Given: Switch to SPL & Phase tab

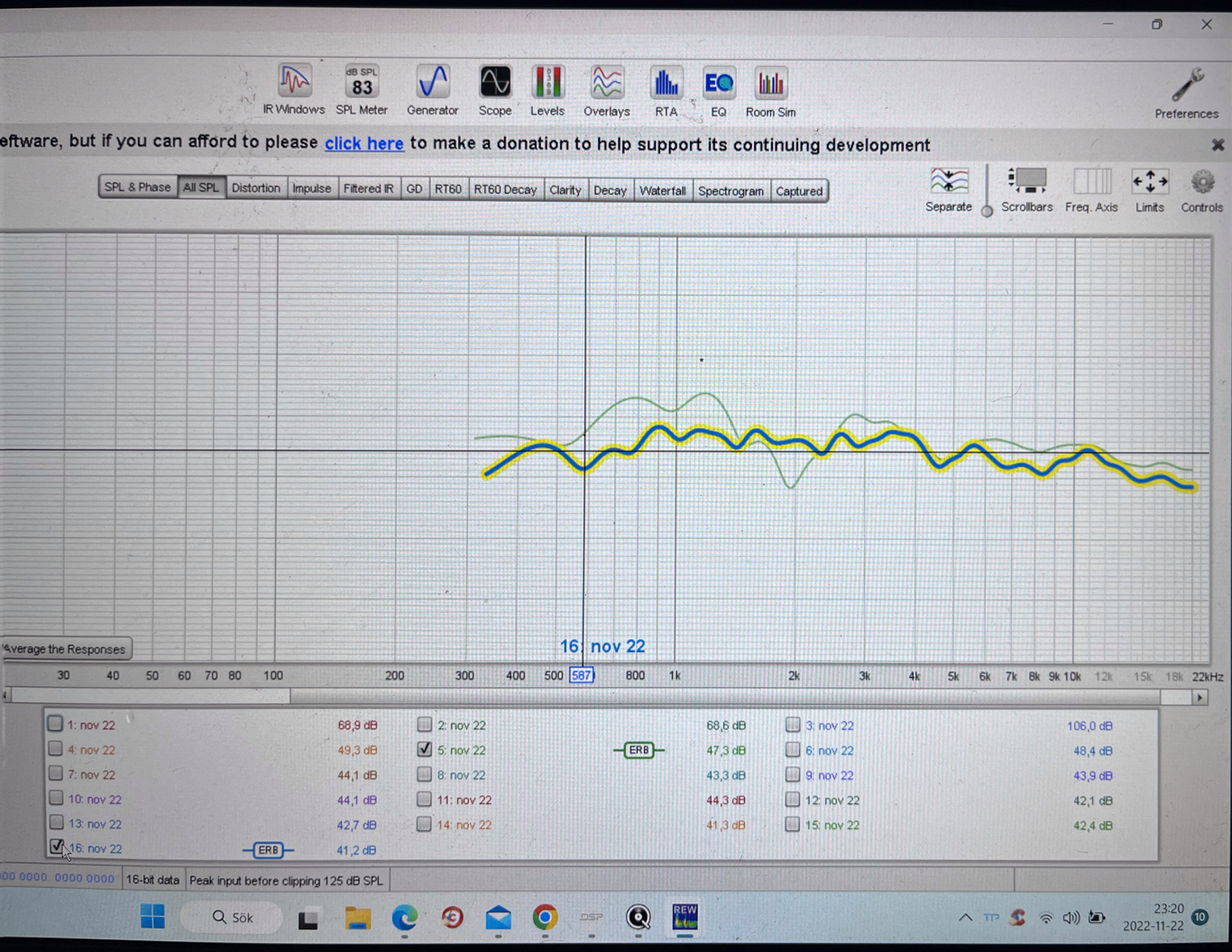Looking at the screenshot, I should pos(137,187).
